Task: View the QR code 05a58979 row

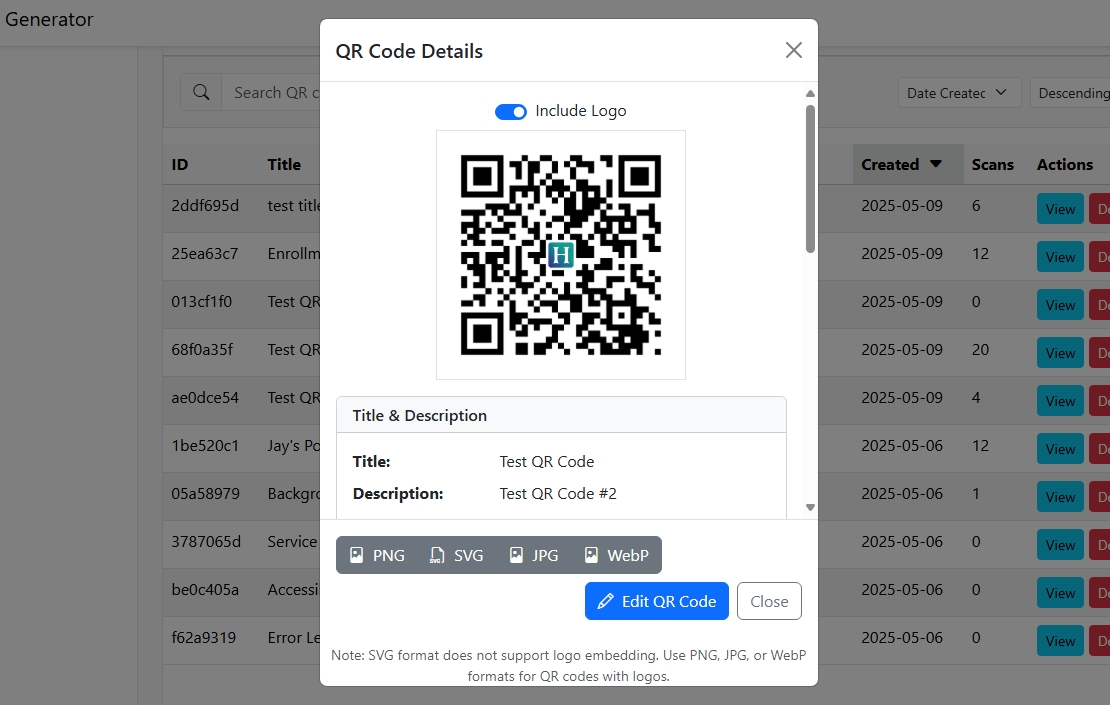Action: [x=1060, y=497]
